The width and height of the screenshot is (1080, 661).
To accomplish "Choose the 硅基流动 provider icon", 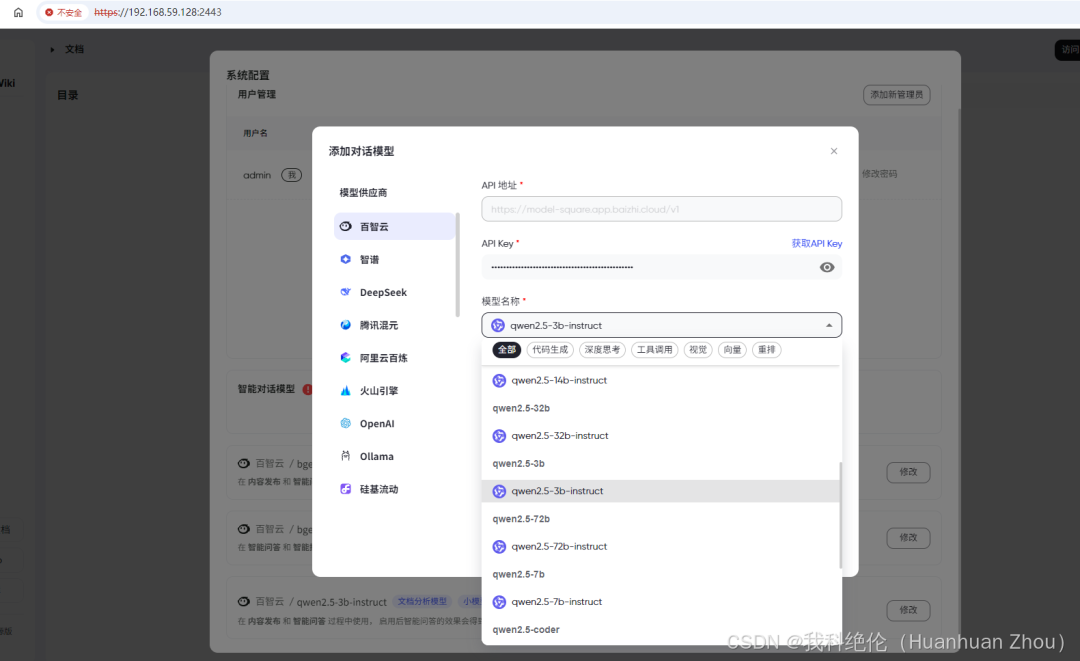I will [x=346, y=489].
